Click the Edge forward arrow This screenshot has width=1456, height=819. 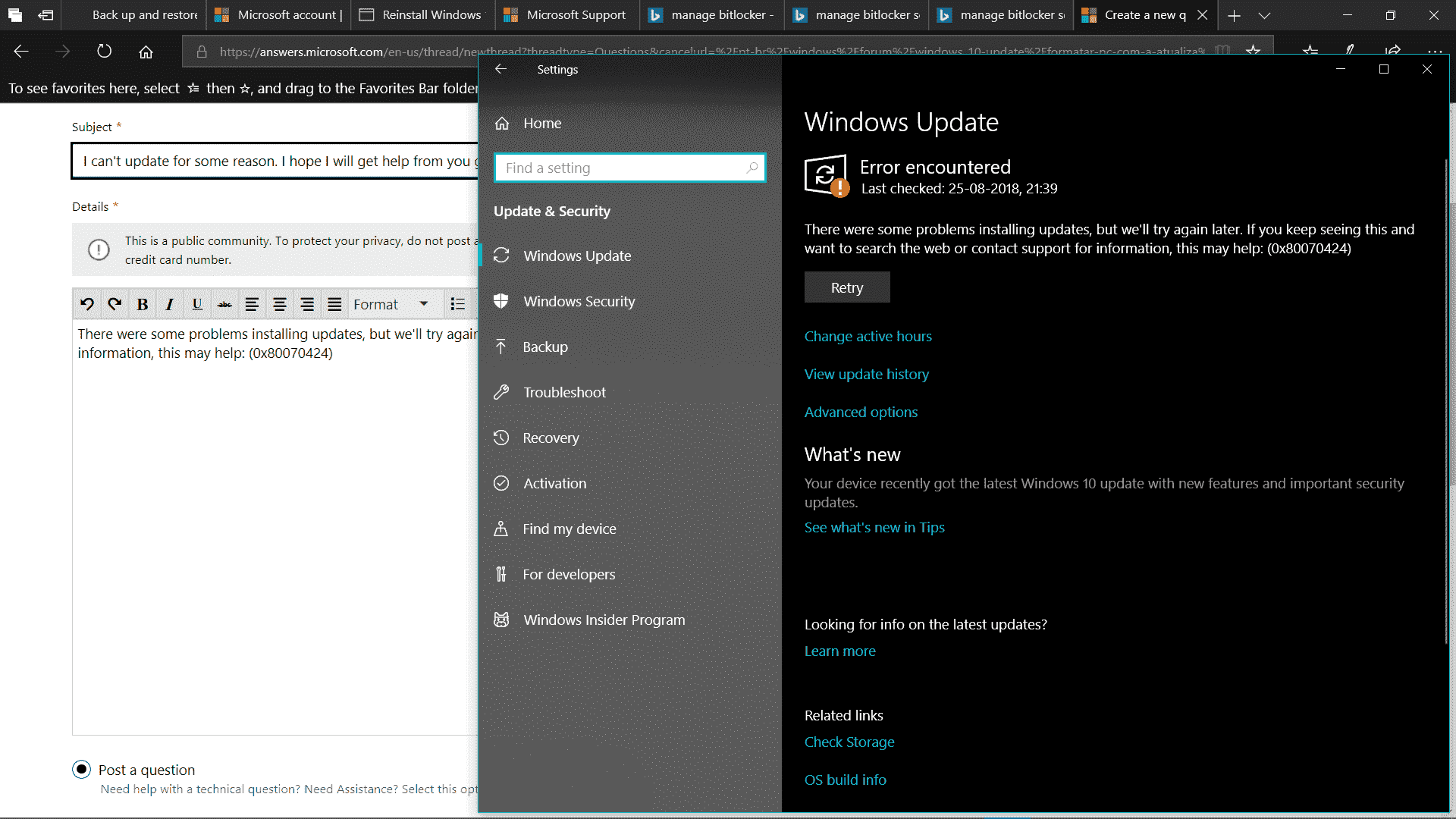pos(63,52)
